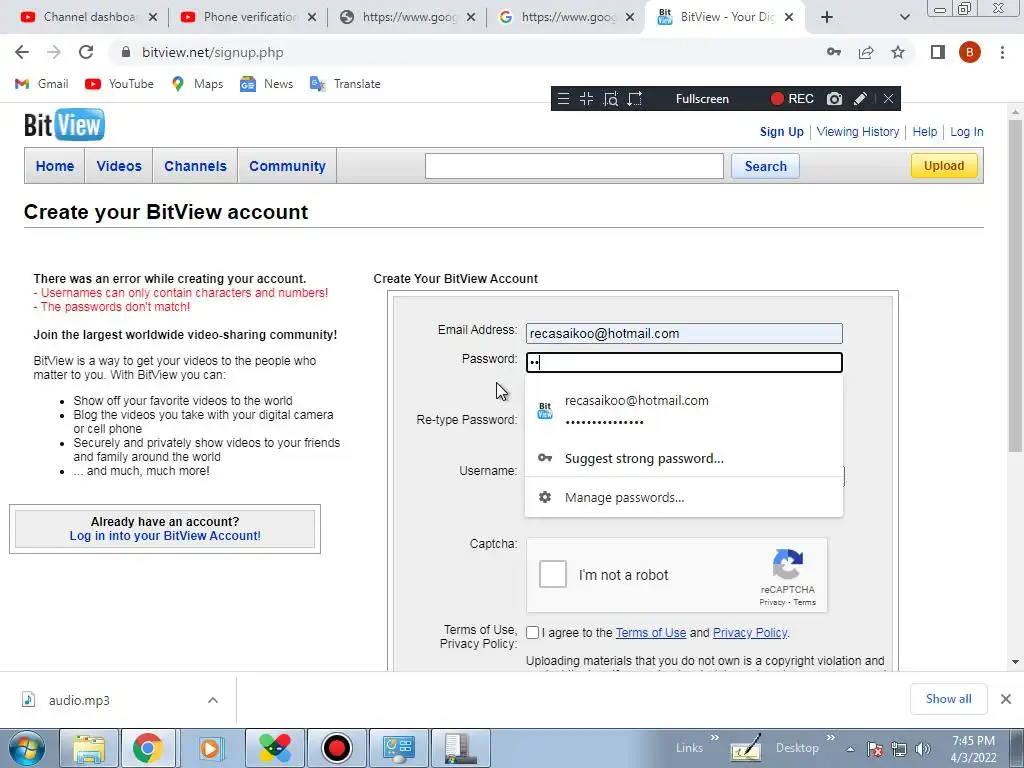Image resolution: width=1024 pixels, height=768 pixels.
Task: Open the new tab plus button
Action: point(827,17)
